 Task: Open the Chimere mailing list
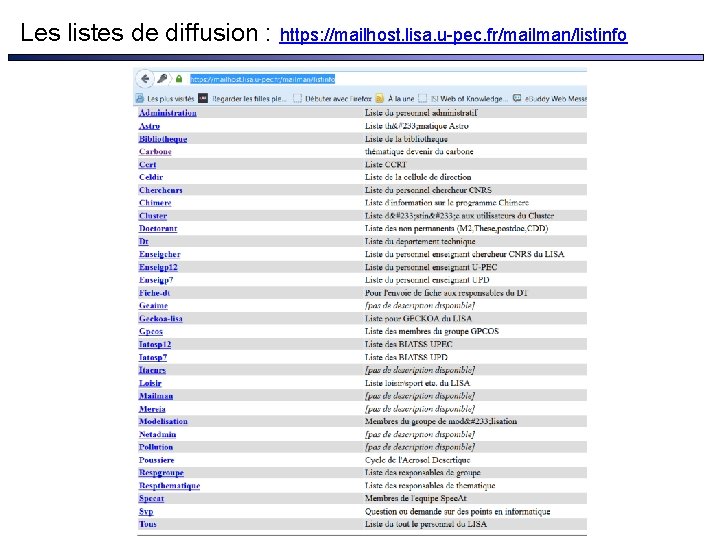[x=155, y=203]
